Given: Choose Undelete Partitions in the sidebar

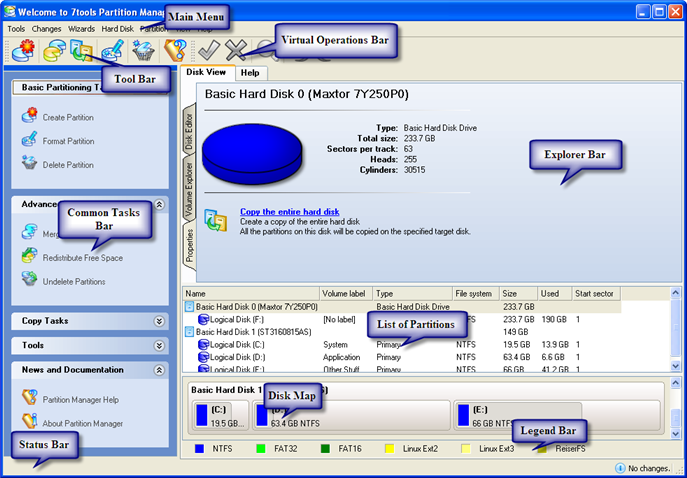Looking at the screenshot, I should click(x=73, y=282).
